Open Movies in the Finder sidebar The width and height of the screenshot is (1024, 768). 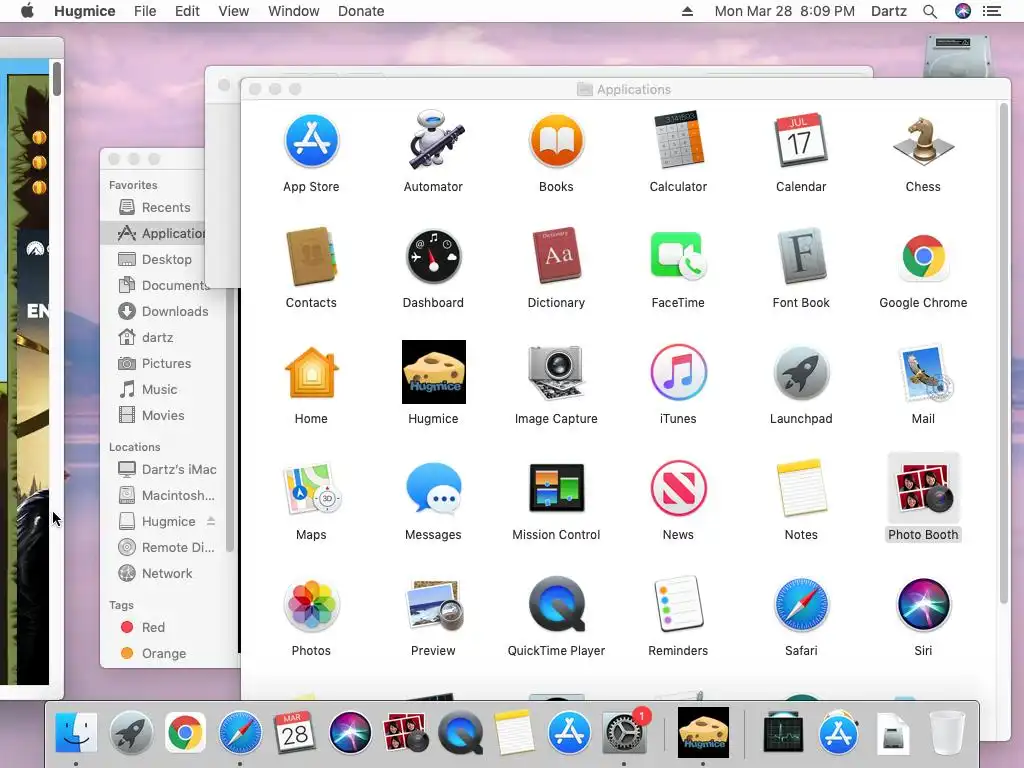pyautogui.click(x=163, y=415)
